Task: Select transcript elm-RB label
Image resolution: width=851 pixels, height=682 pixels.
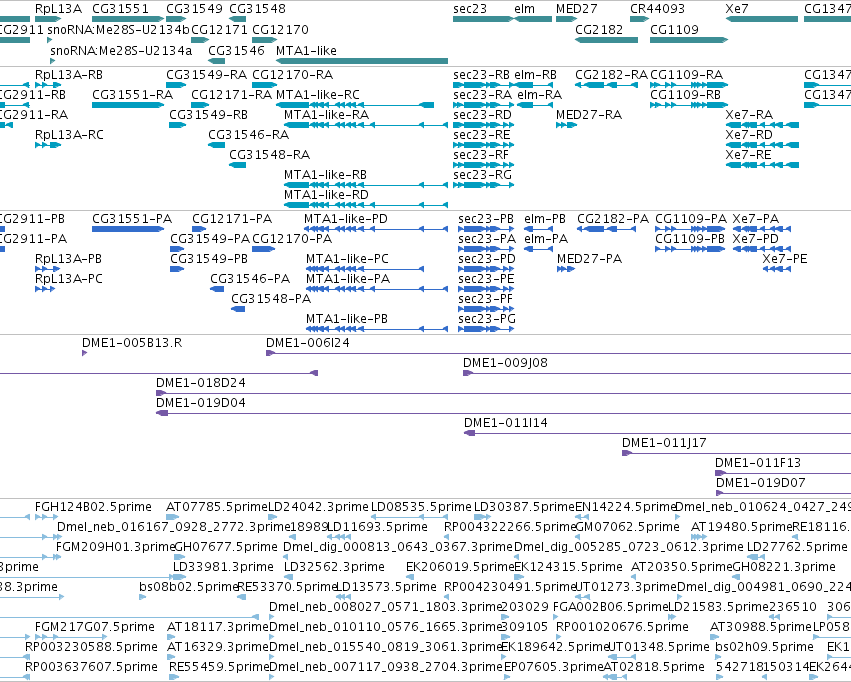Action: [536, 74]
